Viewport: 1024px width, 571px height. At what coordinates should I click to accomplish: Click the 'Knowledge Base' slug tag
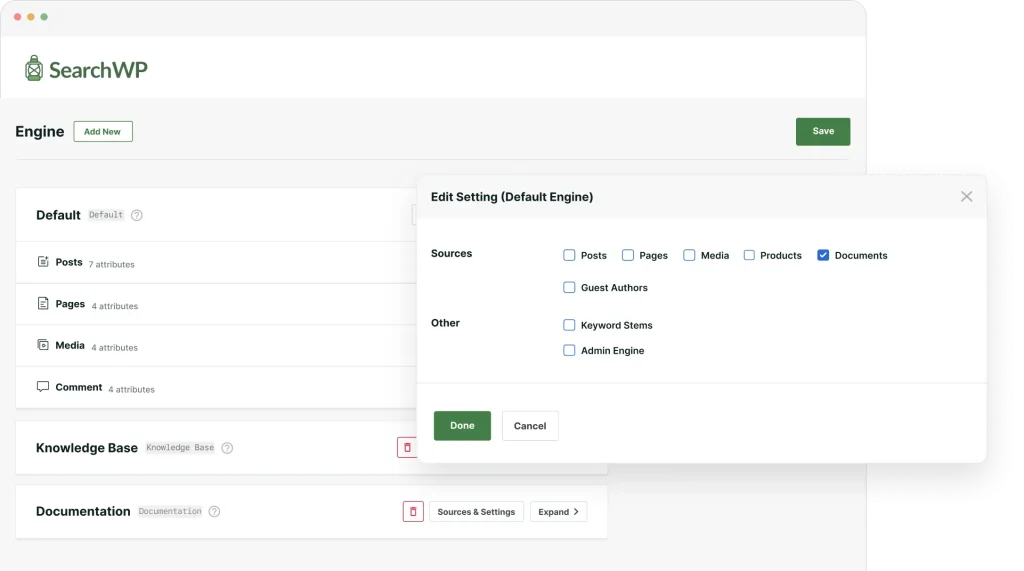pos(180,448)
